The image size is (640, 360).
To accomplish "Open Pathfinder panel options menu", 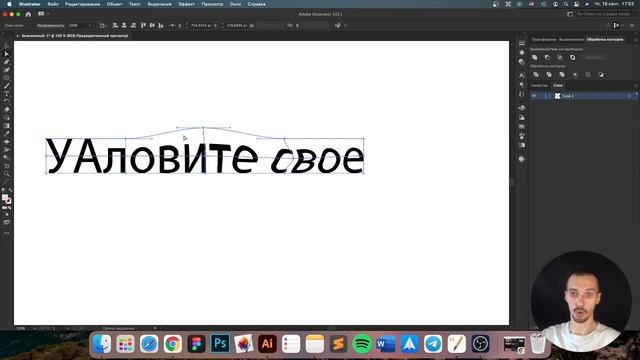I will tap(635, 40).
